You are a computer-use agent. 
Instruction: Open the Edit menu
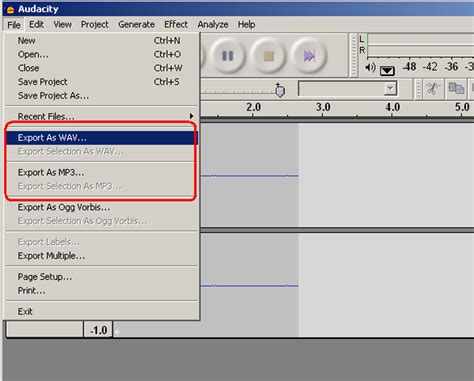pos(36,24)
